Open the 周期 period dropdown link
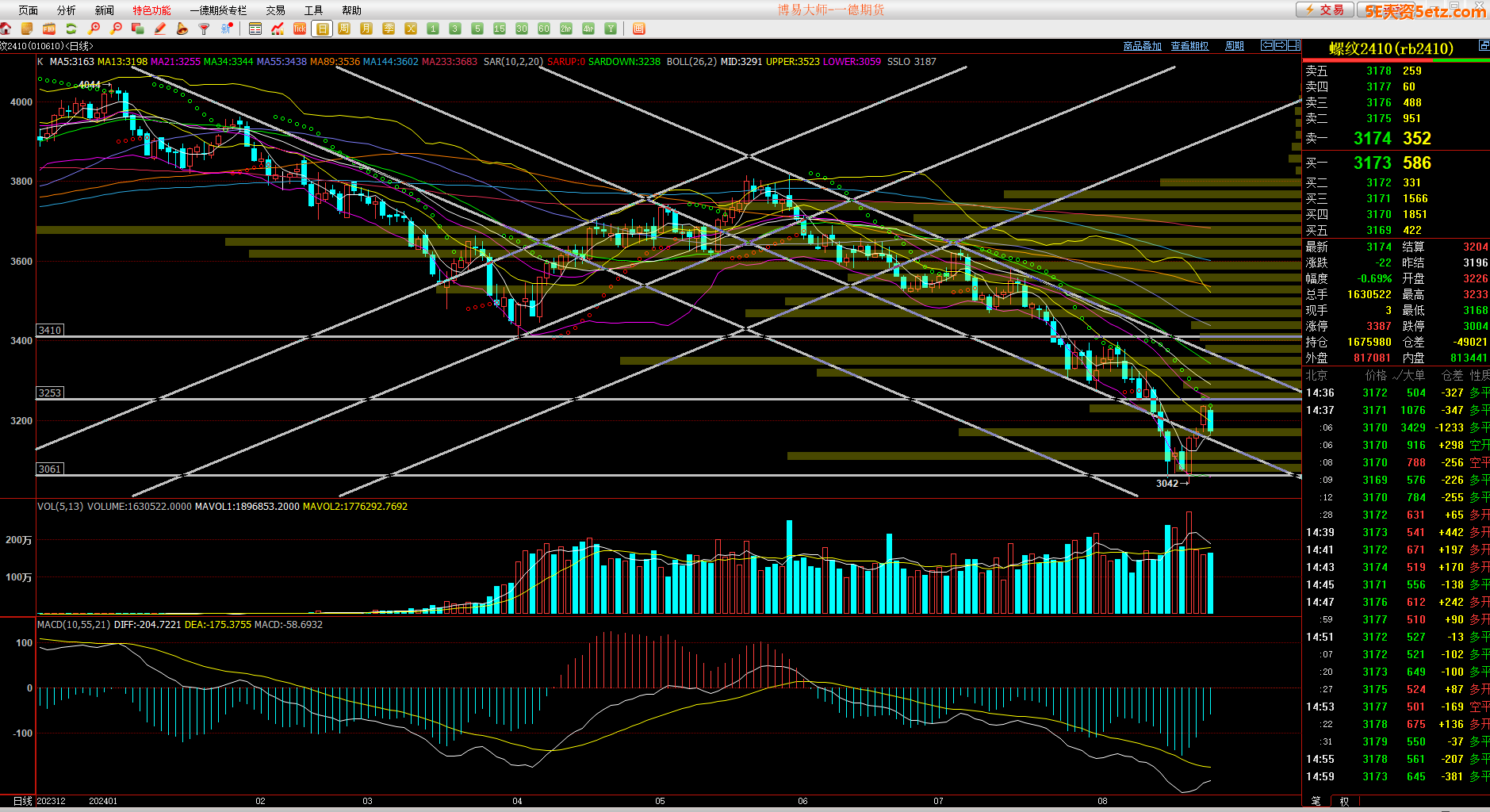The height and width of the screenshot is (812, 1490). 1235,46
